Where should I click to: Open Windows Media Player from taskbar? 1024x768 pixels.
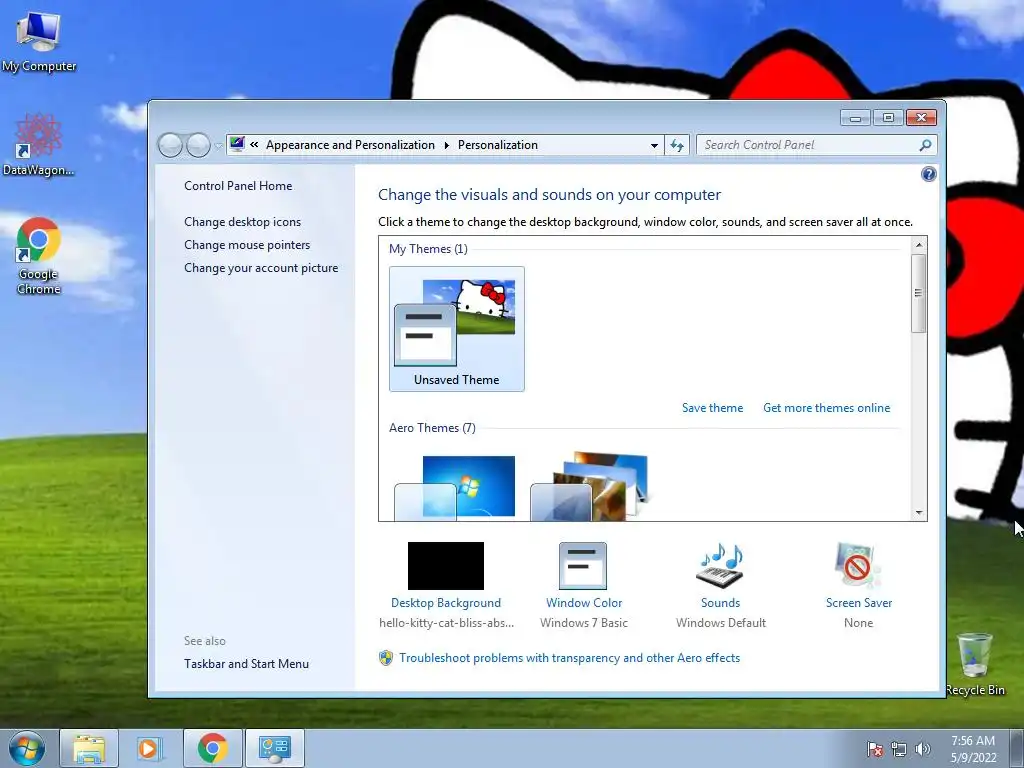click(x=150, y=748)
